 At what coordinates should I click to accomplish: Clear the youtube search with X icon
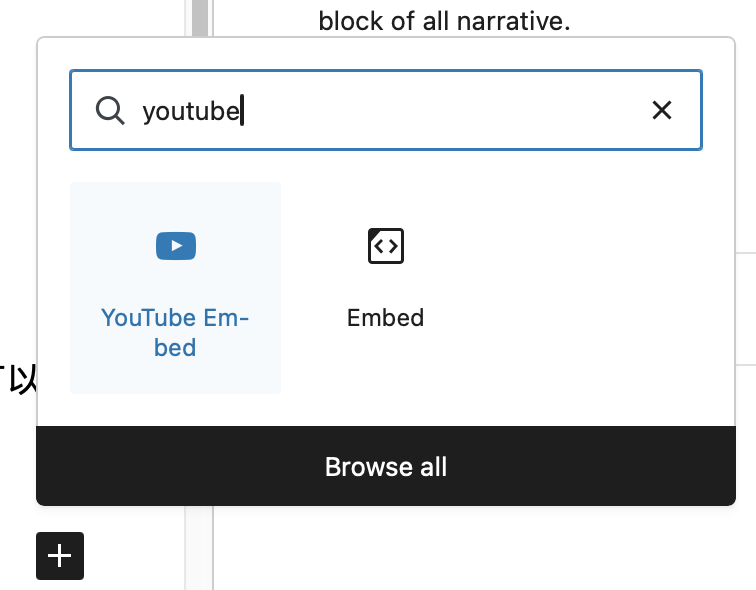pyautogui.click(x=662, y=110)
